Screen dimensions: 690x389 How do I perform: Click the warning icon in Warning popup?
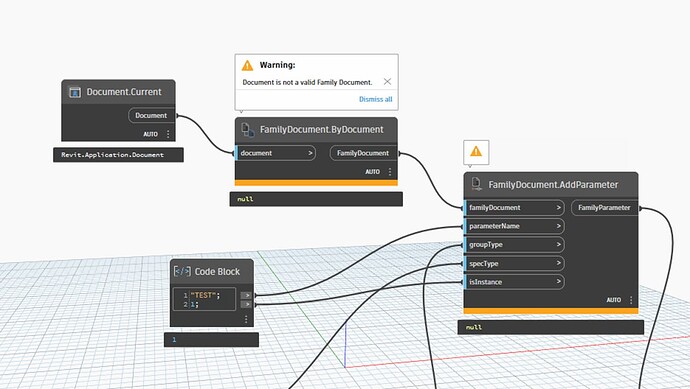tap(247, 65)
